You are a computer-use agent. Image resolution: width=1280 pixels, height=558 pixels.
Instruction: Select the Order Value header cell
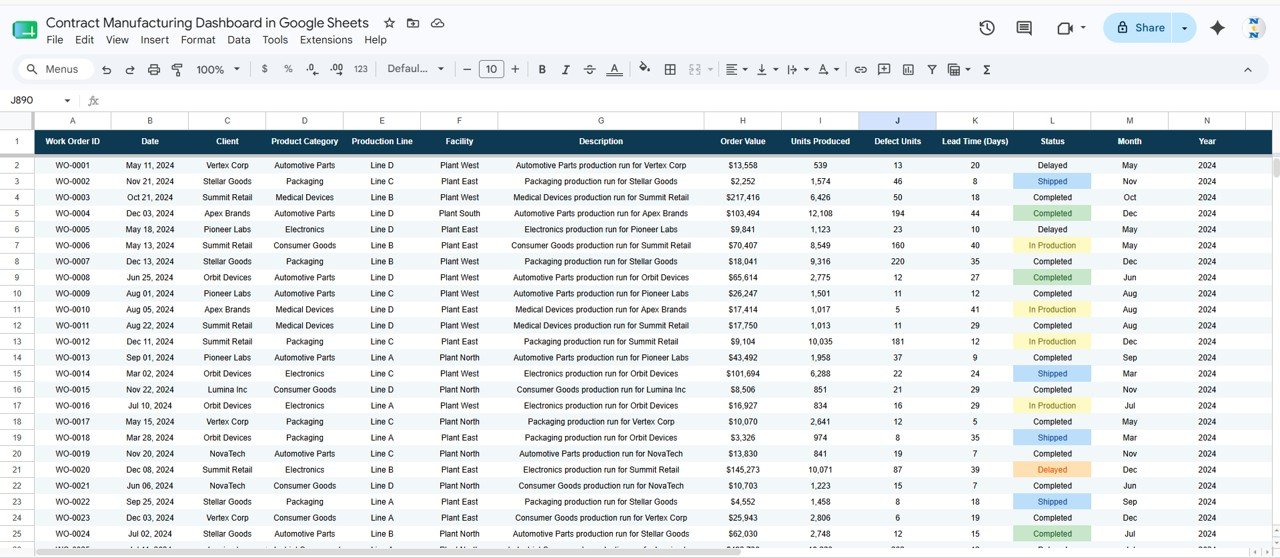(x=743, y=142)
